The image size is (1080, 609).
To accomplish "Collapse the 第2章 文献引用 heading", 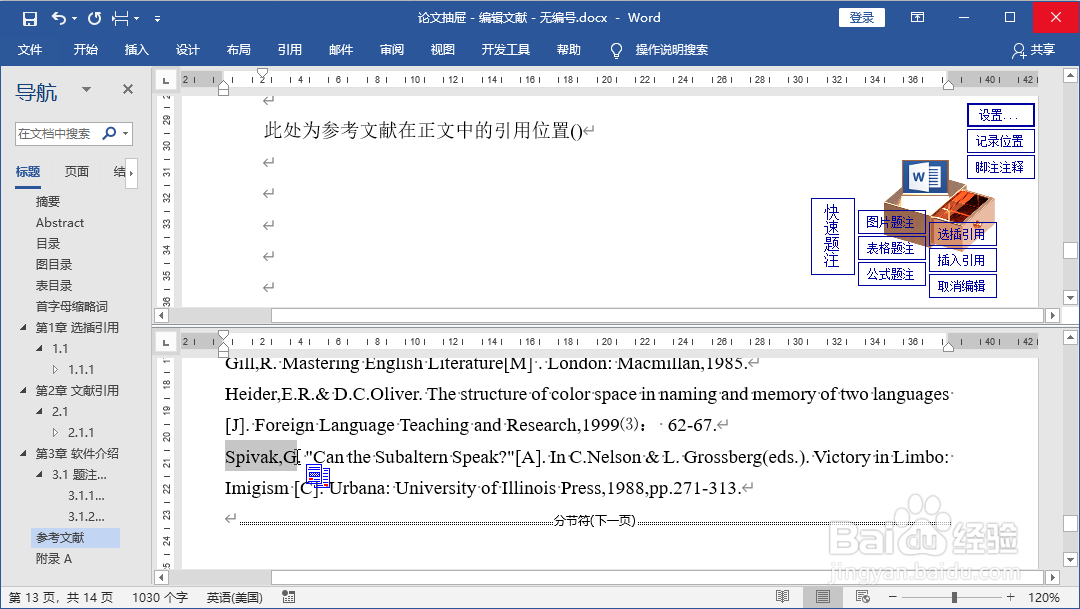I will pyautogui.click(x=23, y=391).
